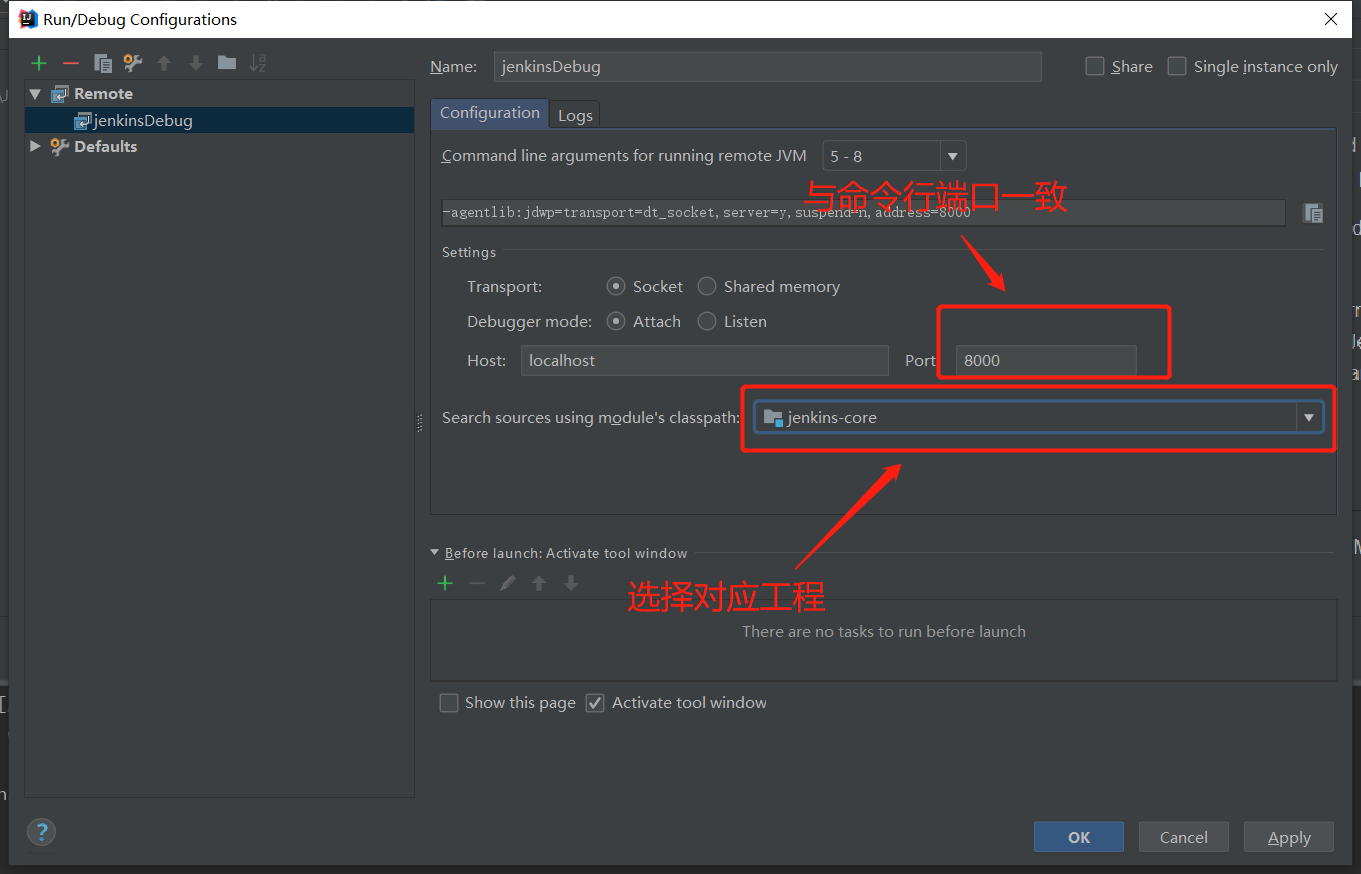Move the before-launch task down
The image size is (1361, 874).
[x=571, y=583]
